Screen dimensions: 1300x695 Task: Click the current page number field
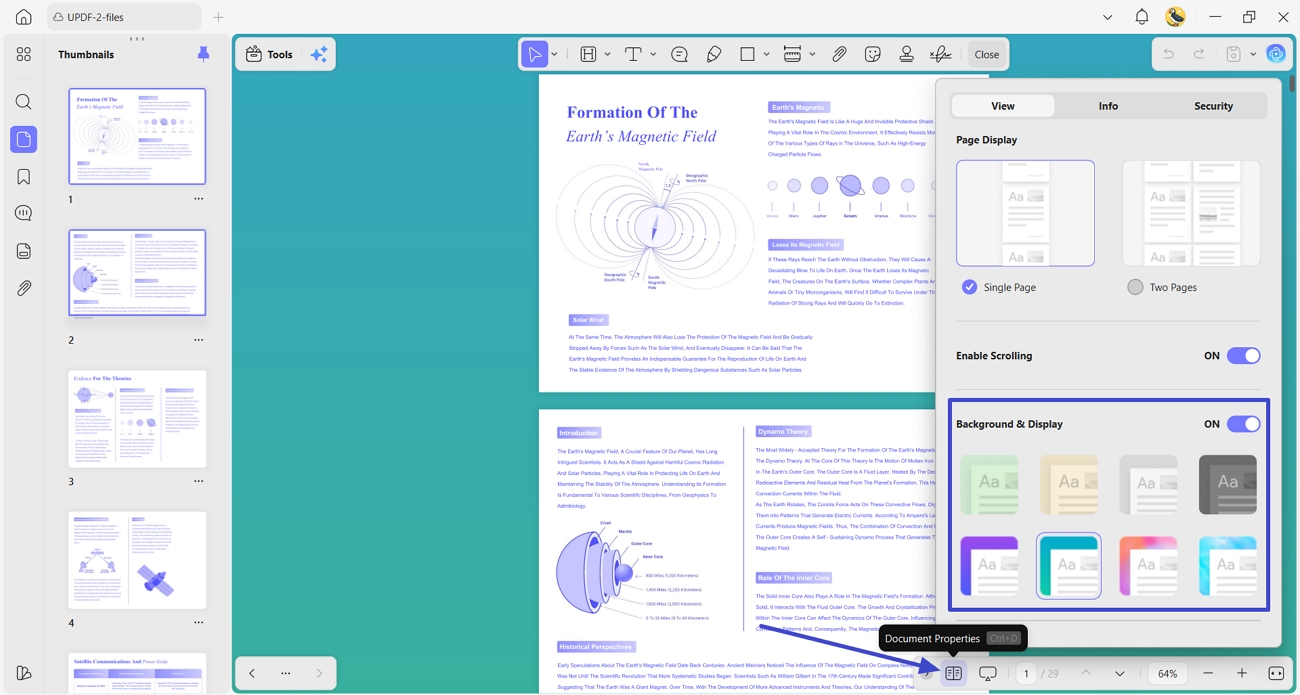point(1026,674)
